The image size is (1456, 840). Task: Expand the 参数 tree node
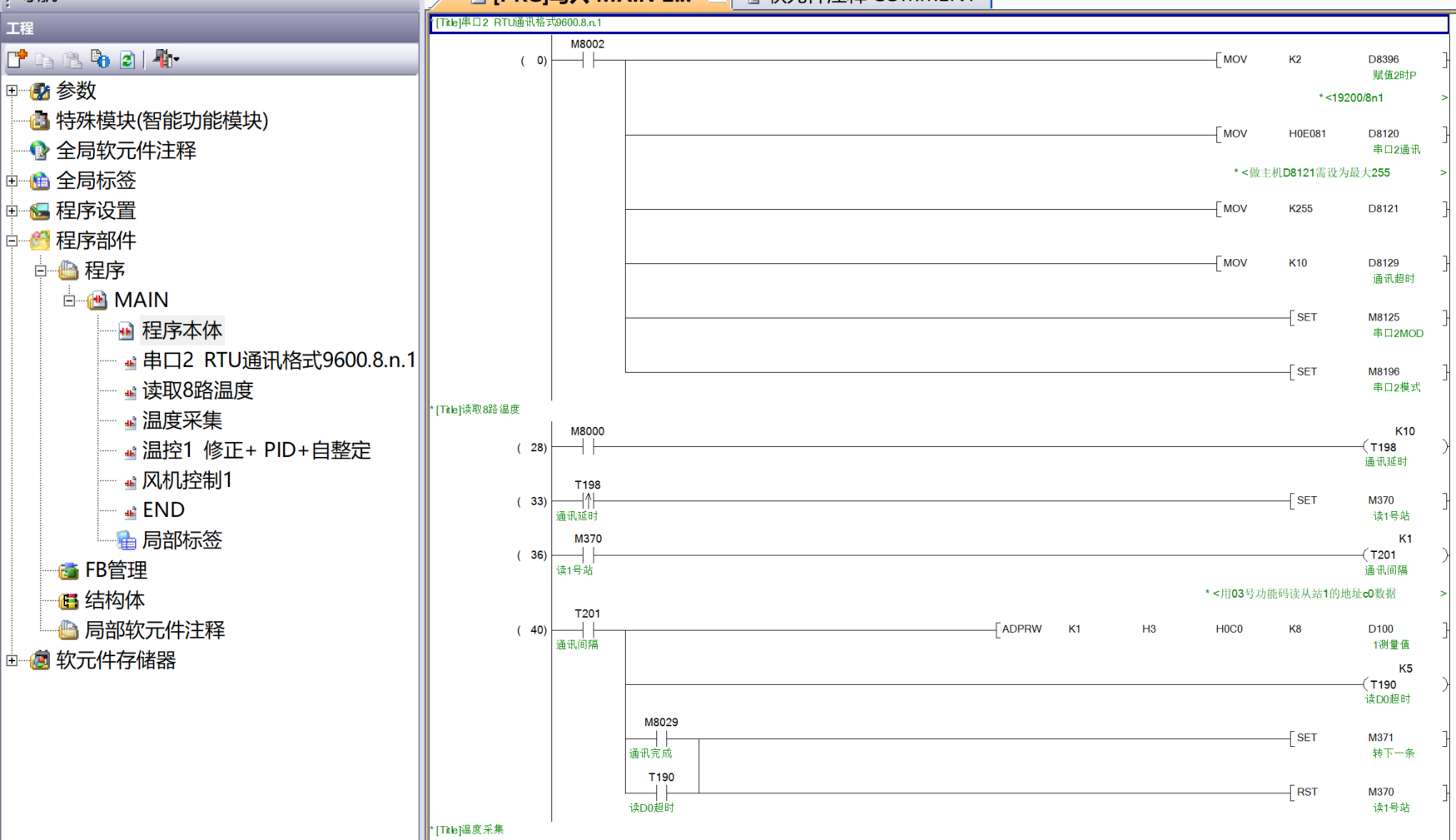click(12, 91)
